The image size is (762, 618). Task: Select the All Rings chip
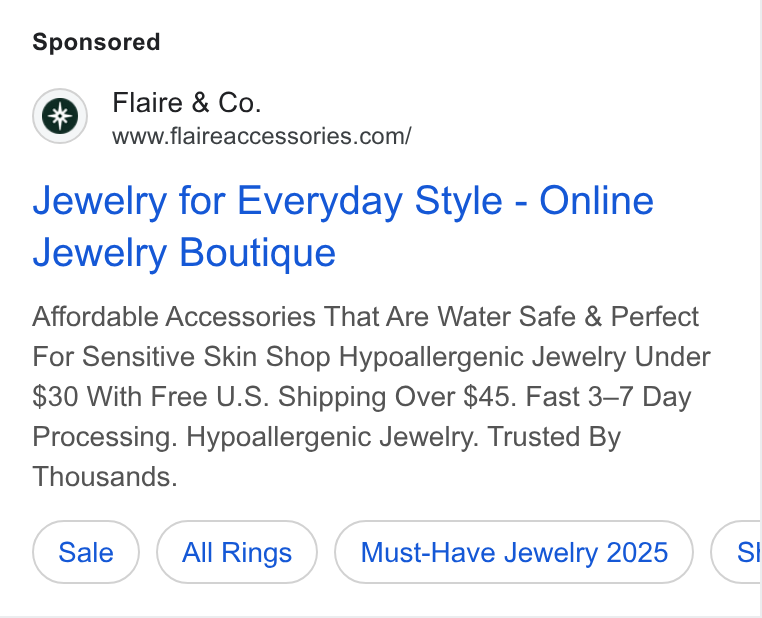click(x=237, y=552)
